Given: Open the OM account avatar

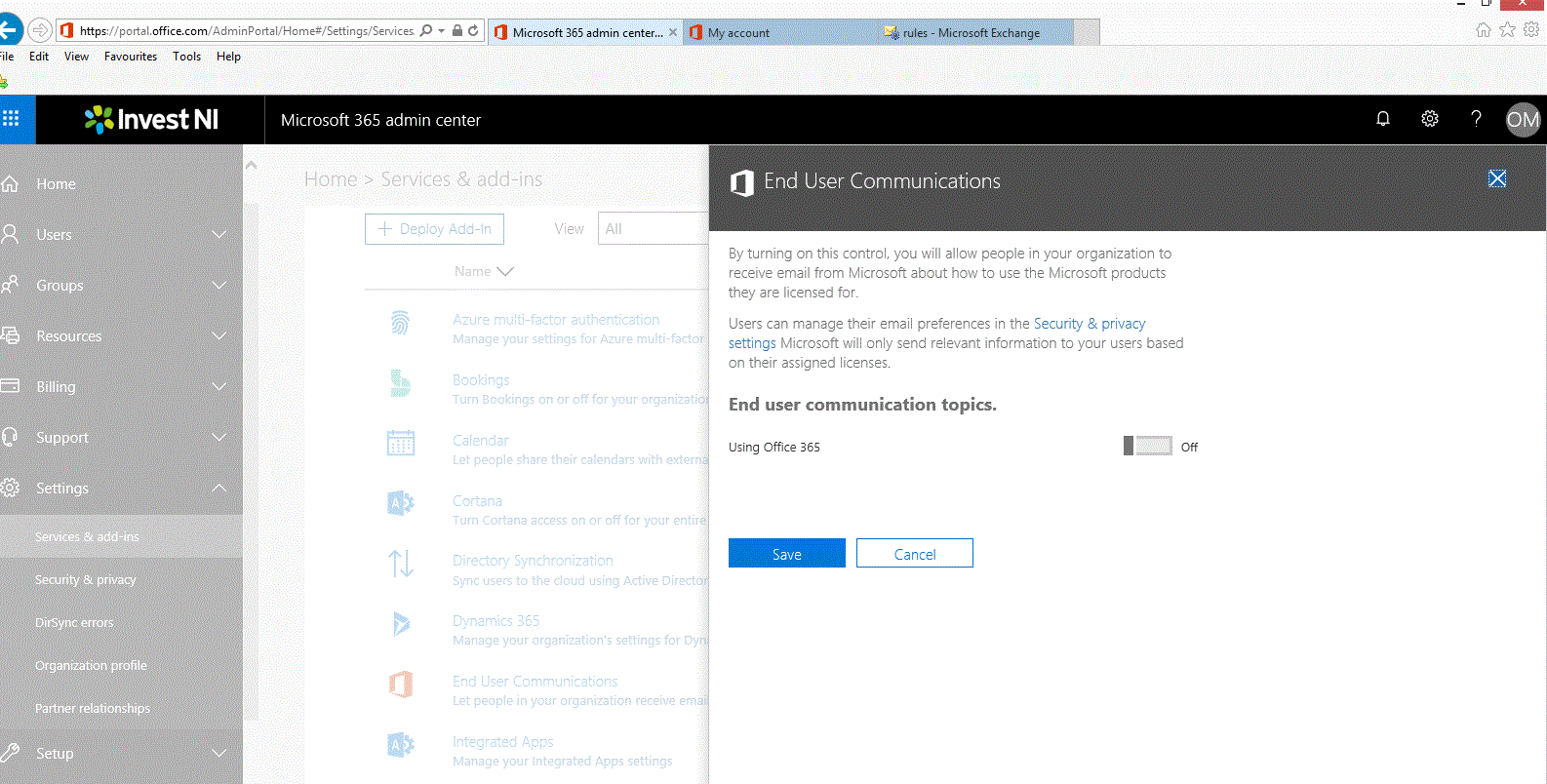Looking at the screenshot, I should pos(1523,120).
